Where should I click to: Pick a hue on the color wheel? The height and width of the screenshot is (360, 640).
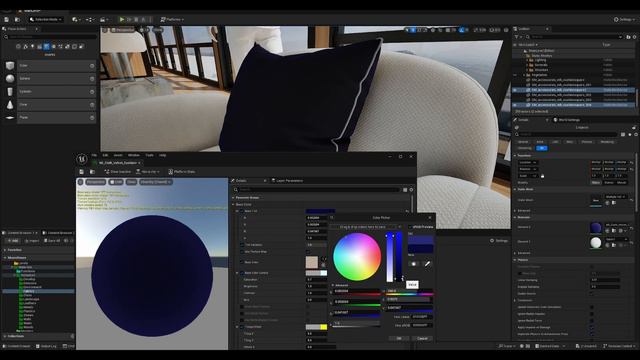pos(357,257)
